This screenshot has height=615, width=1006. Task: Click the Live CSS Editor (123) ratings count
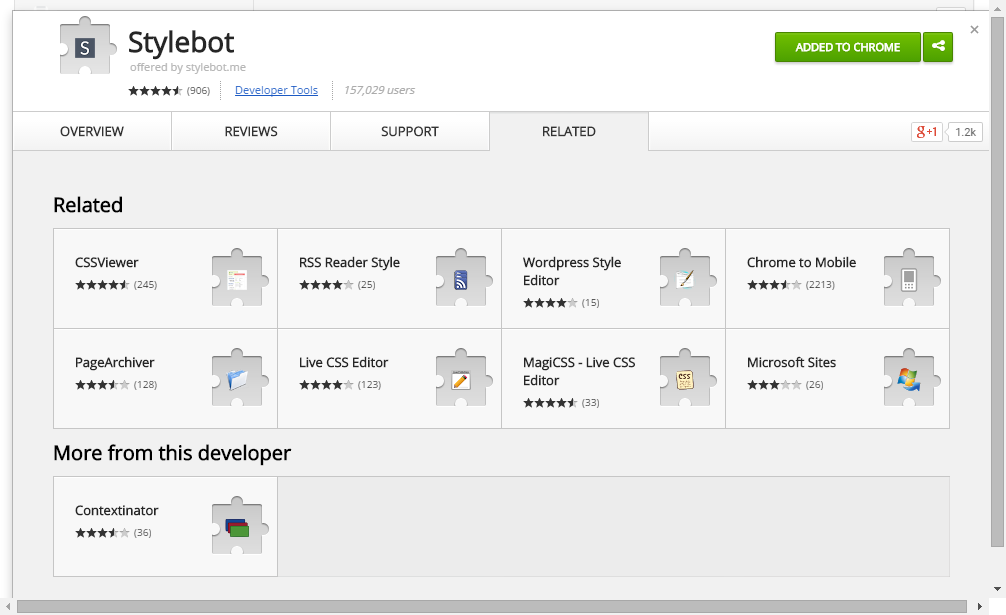[x=370, y=385]
